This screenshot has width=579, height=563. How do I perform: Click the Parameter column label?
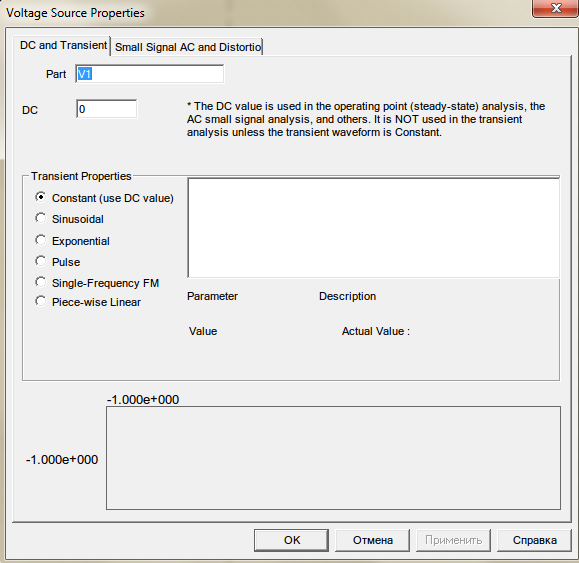click(212, 296)
